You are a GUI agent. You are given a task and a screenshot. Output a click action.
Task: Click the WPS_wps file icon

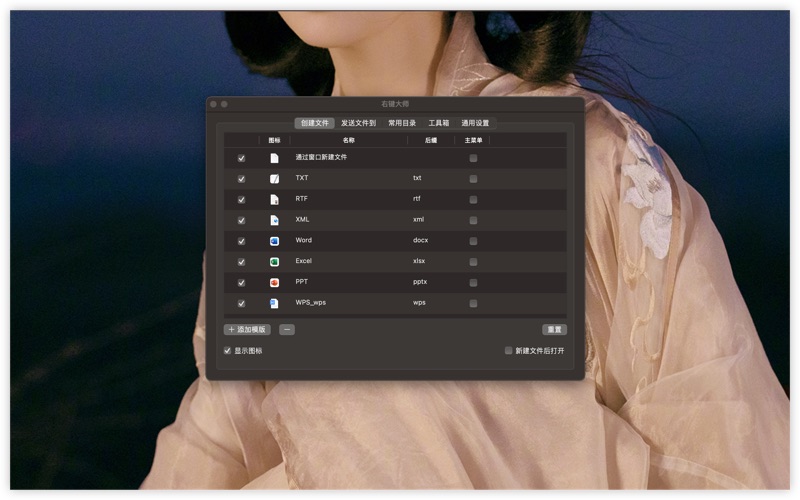coord(274,304)
